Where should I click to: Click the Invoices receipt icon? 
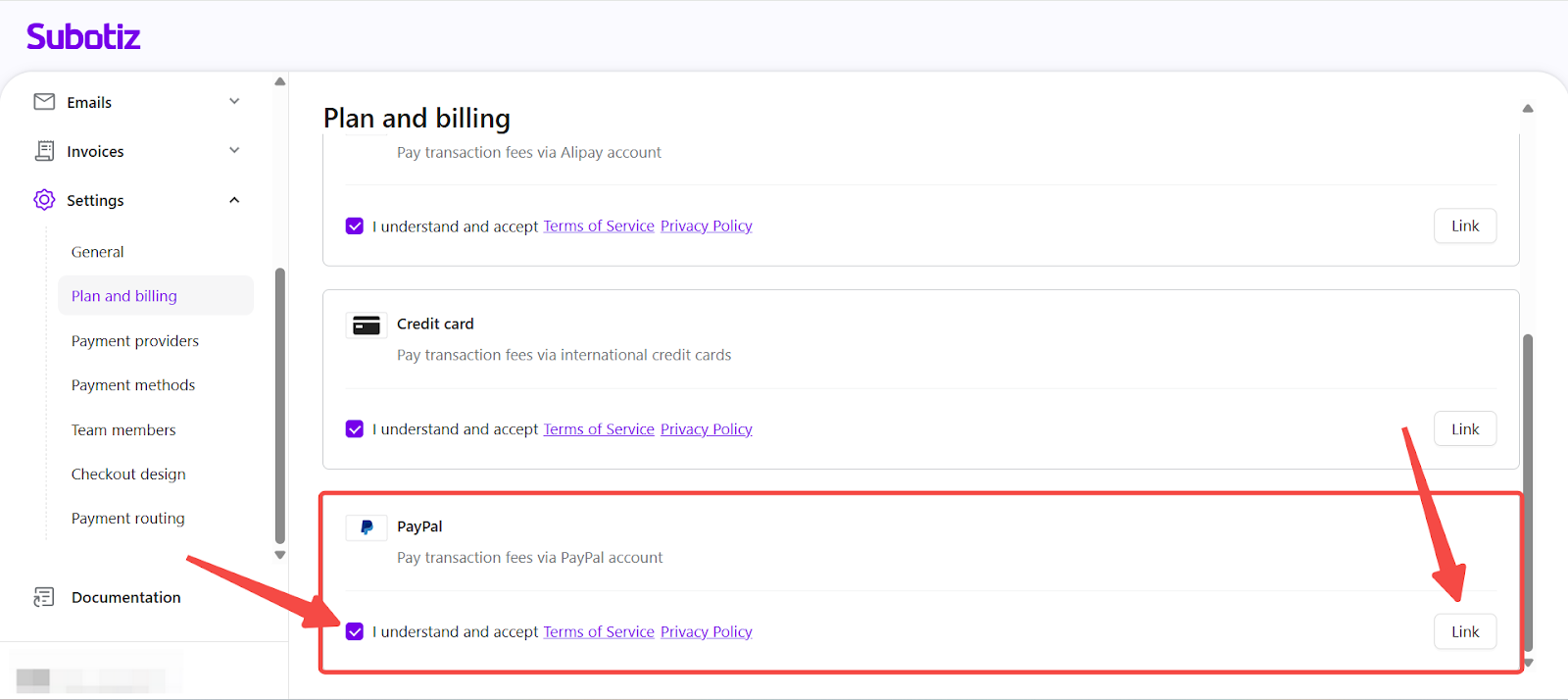pos(44,151)
